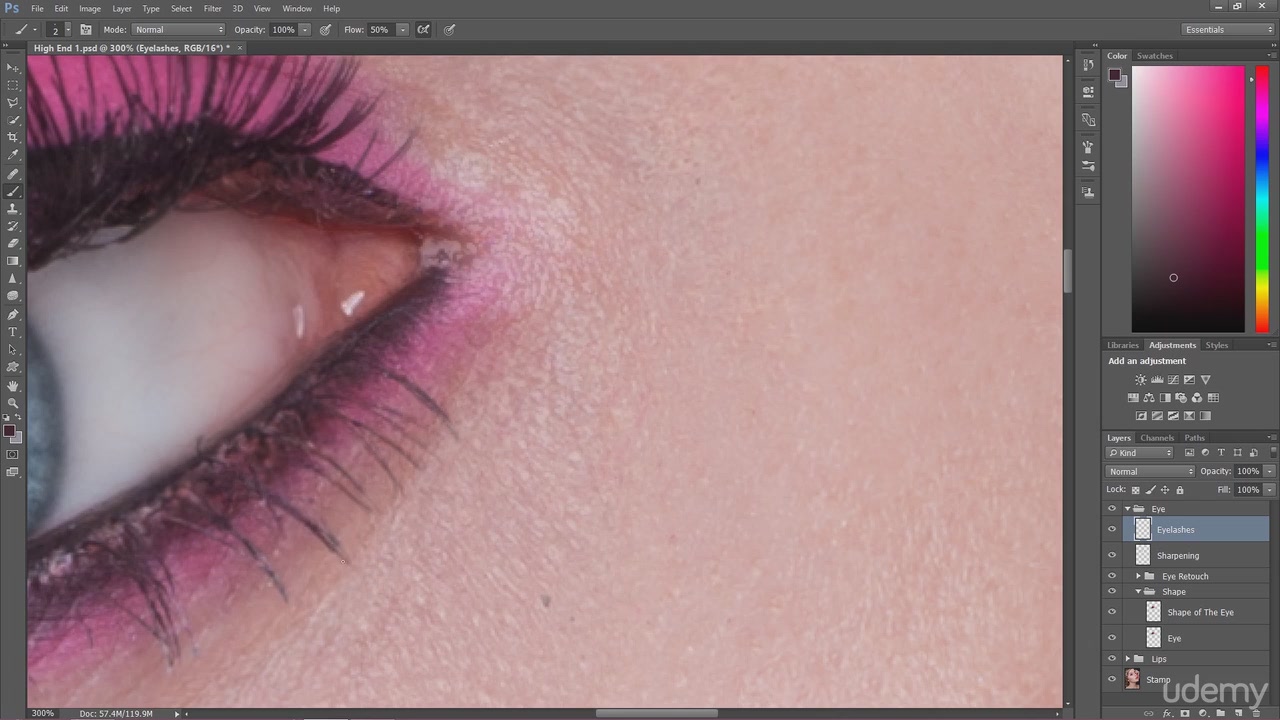
Task: Toggle lock all for layer
Action: pyautogui.click(x=1180, y=490)
